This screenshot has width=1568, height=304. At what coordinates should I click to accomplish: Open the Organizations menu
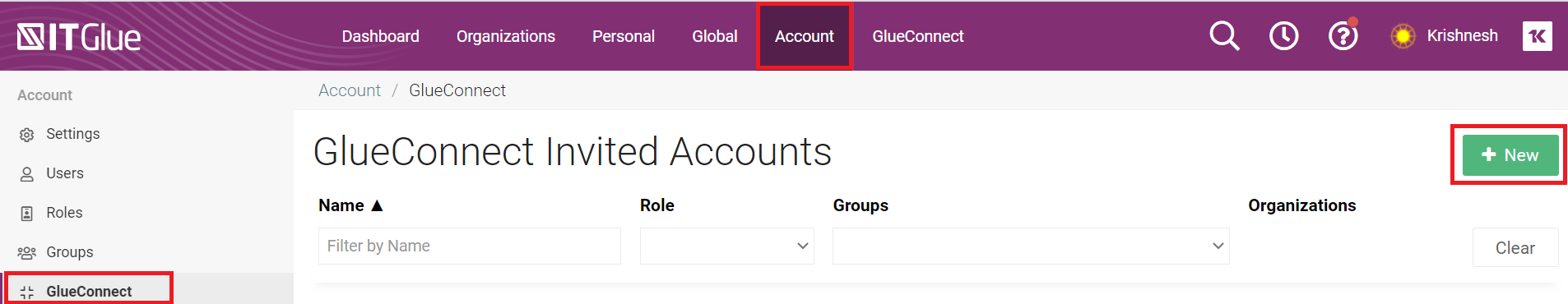click(506, 36)
